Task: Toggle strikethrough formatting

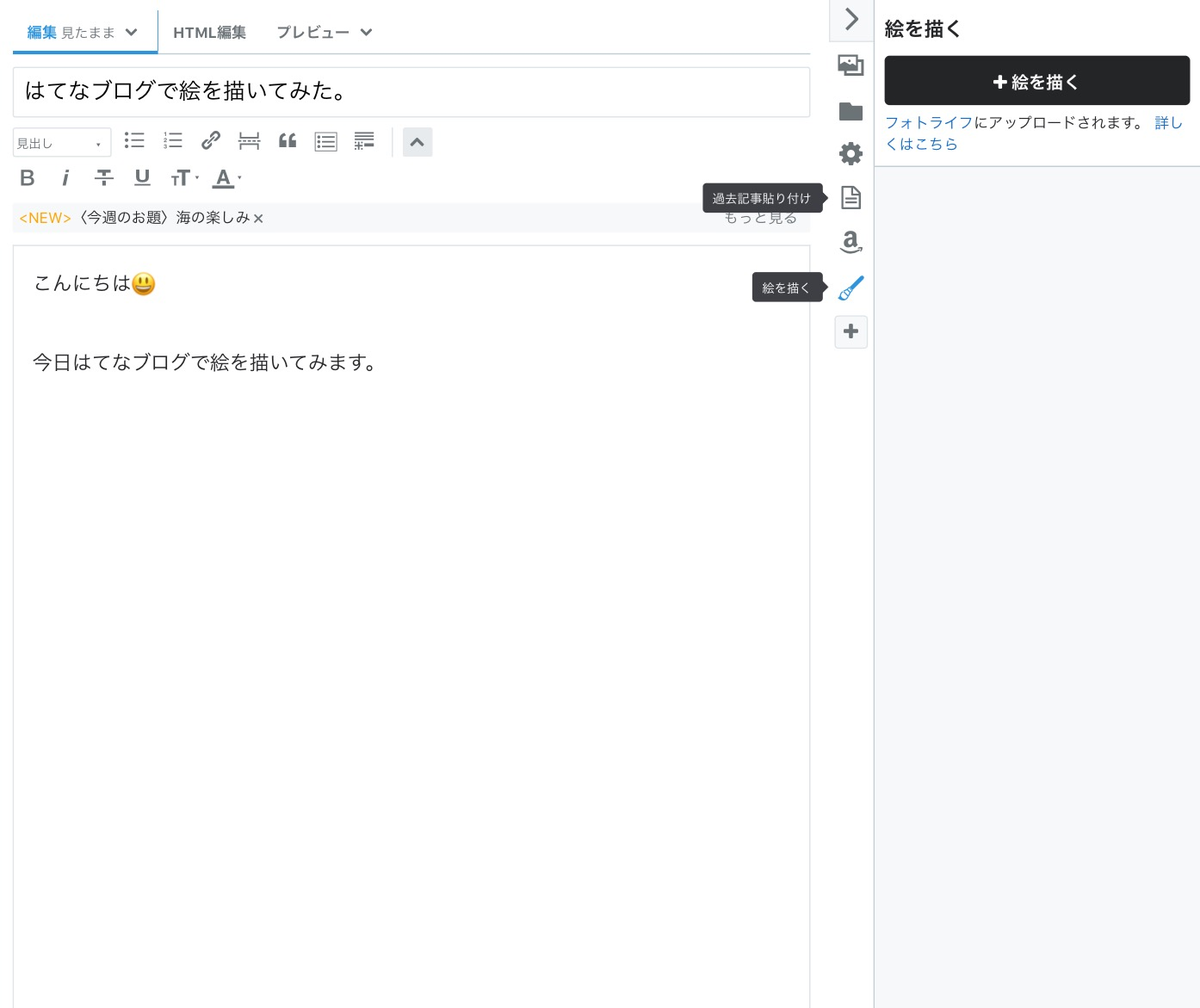Action: click(104, 178)
